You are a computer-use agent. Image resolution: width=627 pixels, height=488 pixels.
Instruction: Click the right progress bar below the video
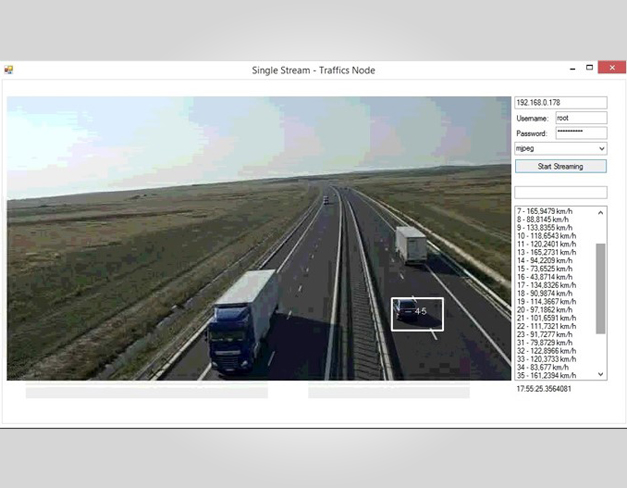click(x=388, y=393)
